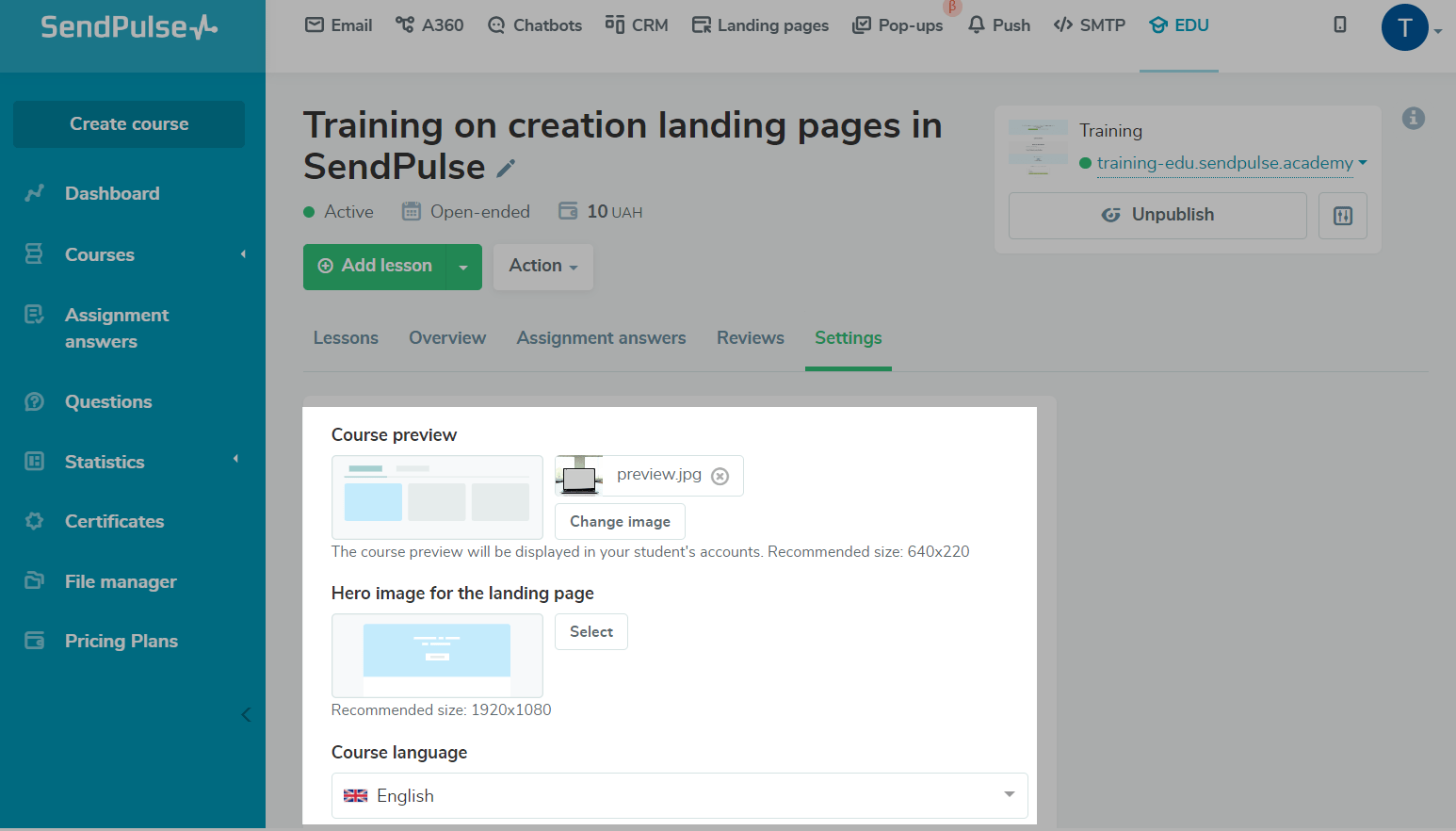Click the 10 UAH price icon
Image resolution: width=1456 pixels, height=831 pixels.
click(x=568, y=211)
